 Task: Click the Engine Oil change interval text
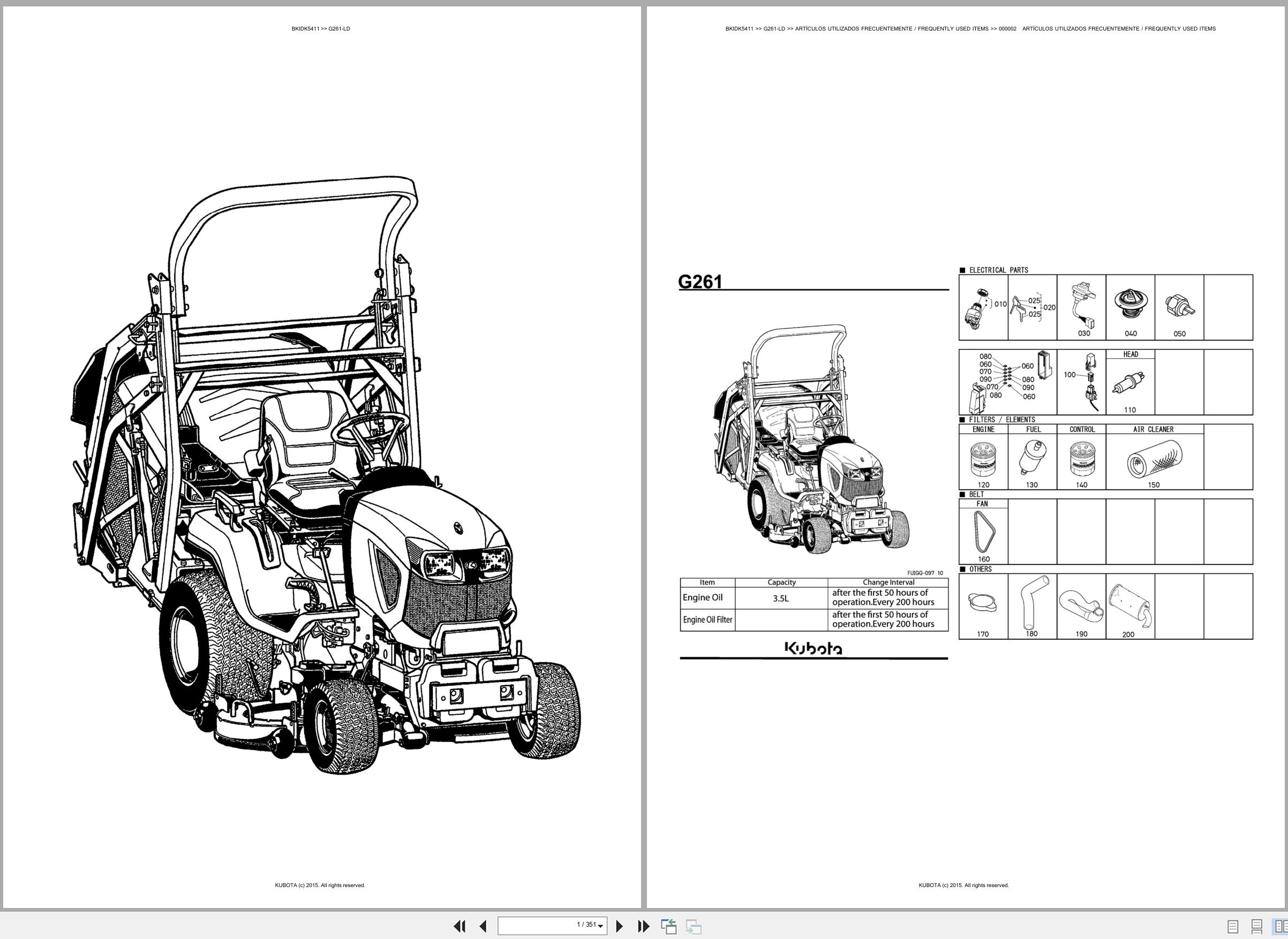click(x=883, y=597)
